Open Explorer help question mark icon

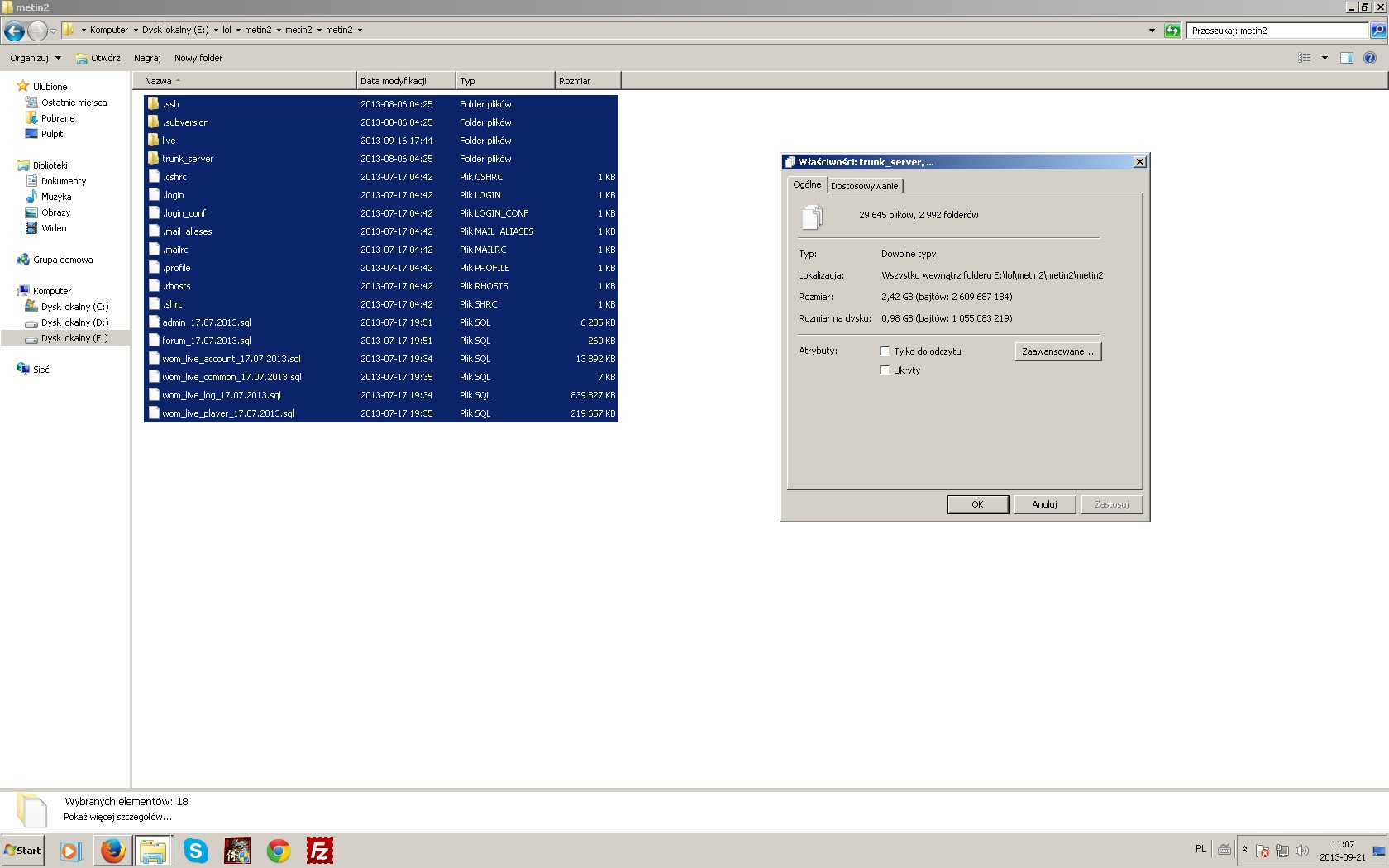pos(1370,58)
